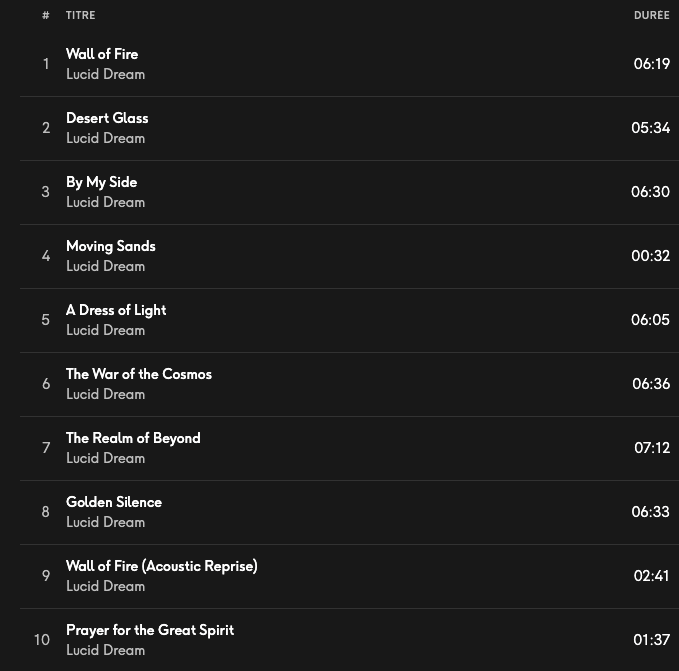Viewport: 679px width, 671px height.
Task: Click The Realm of Beyond title
Action: tap(133, 438)
